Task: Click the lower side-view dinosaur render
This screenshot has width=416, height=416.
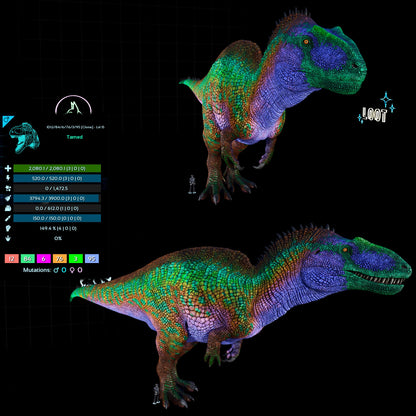Action: (241, 315)
